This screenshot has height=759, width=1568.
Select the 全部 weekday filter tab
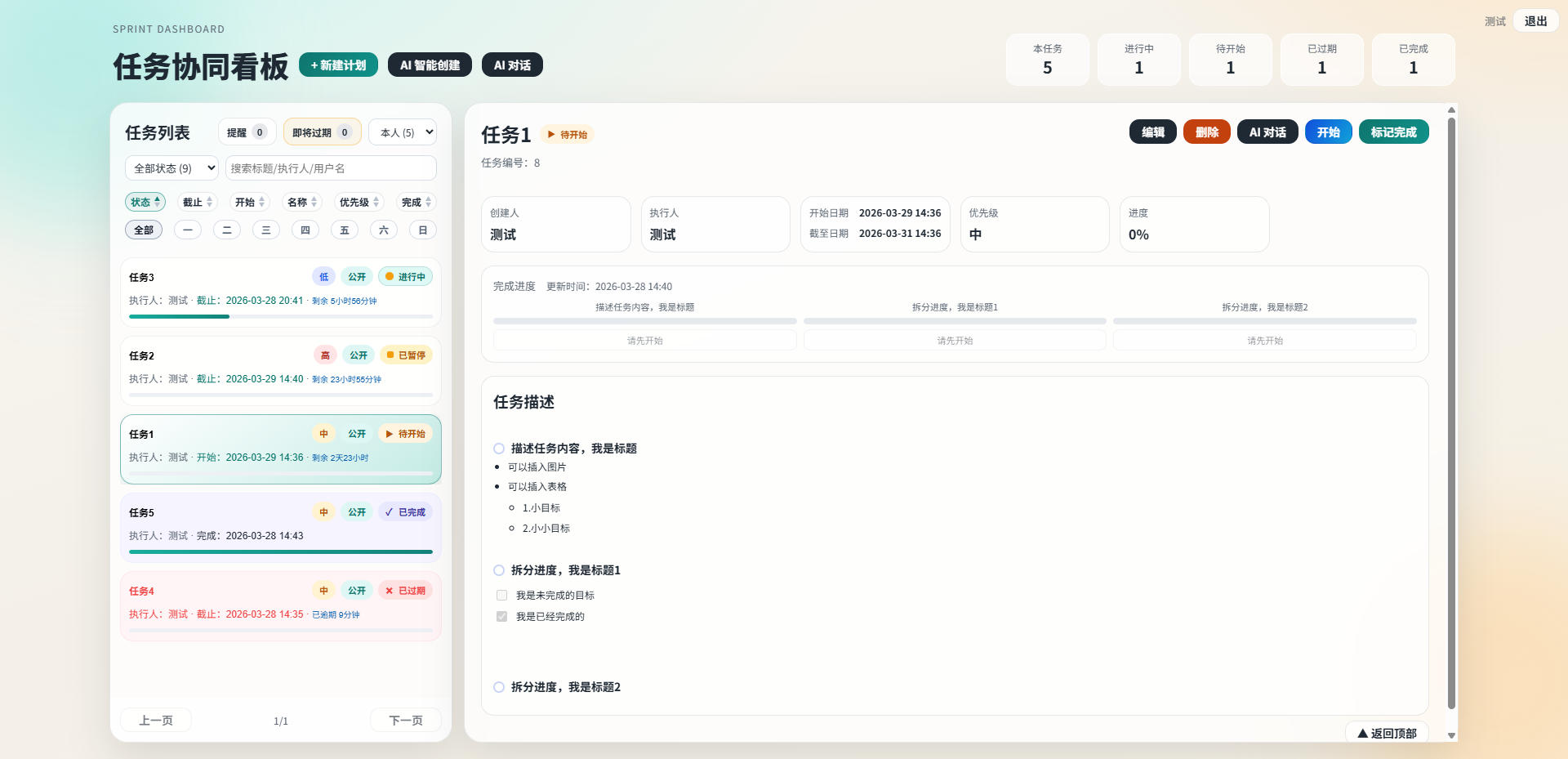click(x=144, y=230)
